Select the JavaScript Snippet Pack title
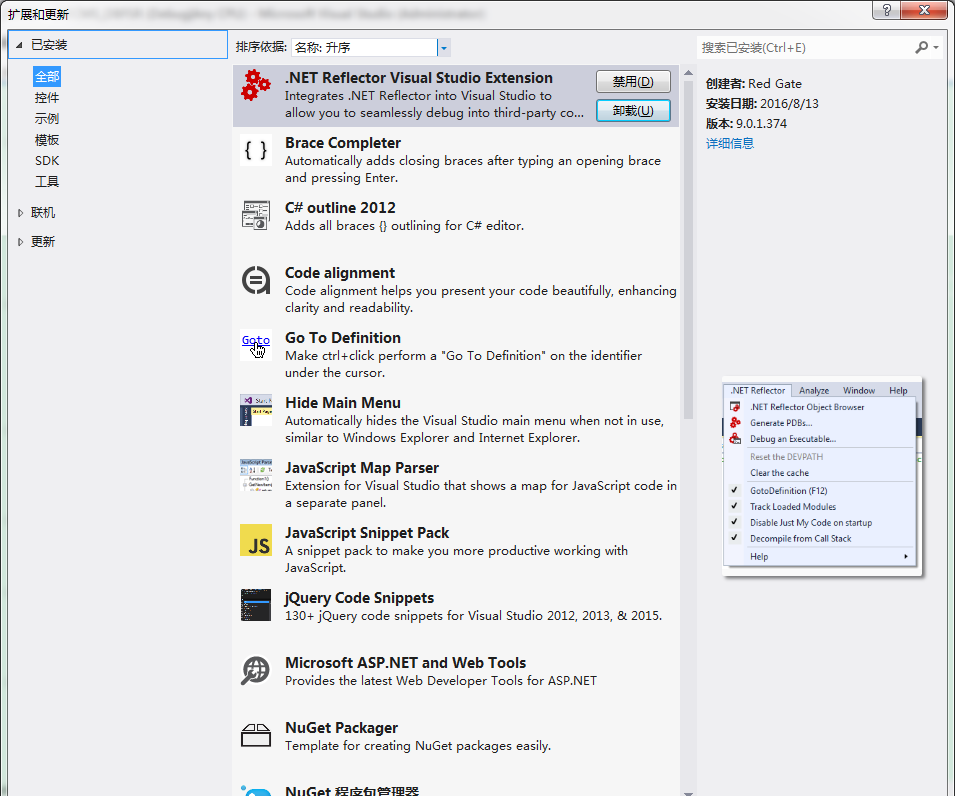 [x=367, y=533]
